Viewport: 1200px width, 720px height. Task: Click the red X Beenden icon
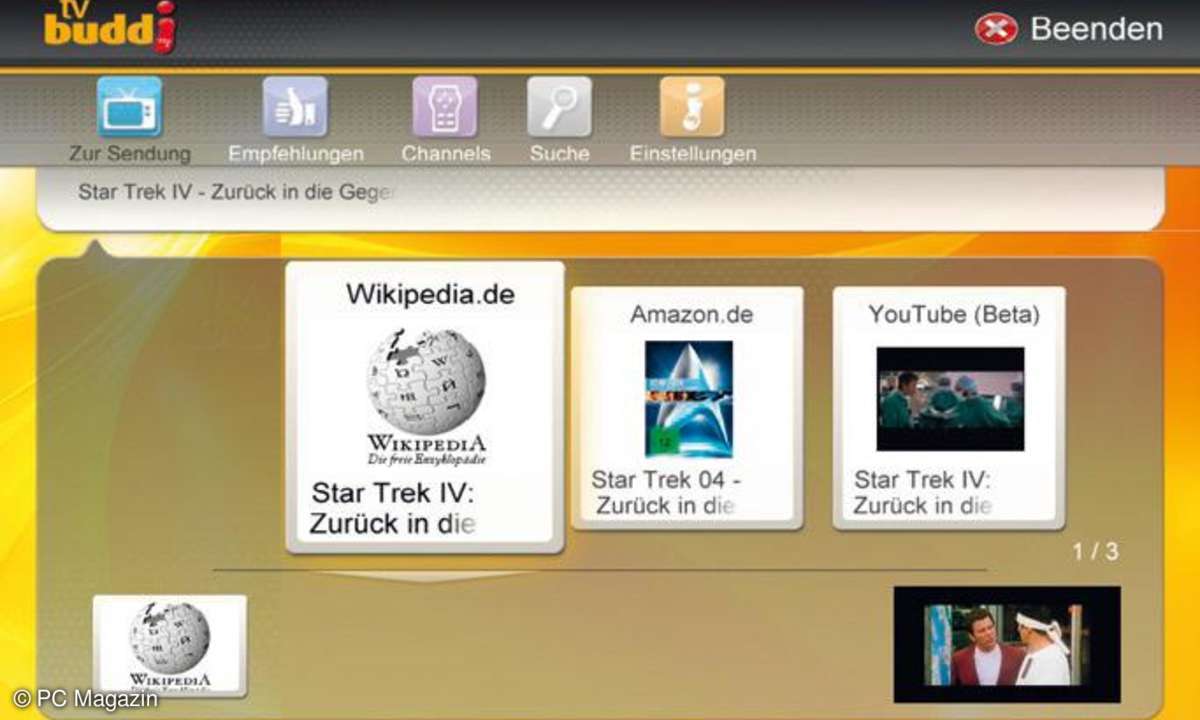point(996,29)
